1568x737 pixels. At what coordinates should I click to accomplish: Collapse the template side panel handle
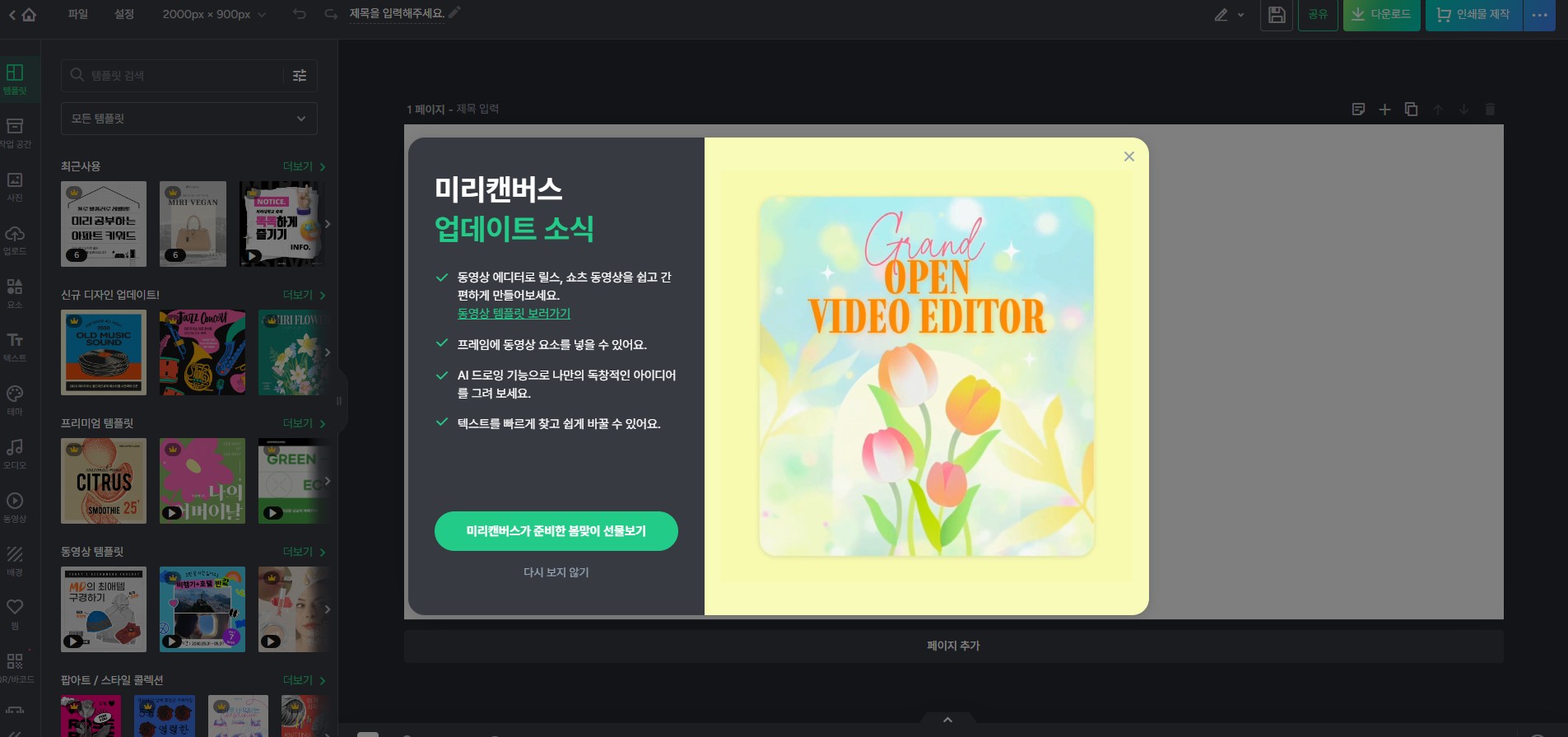(x=340, y=401)
